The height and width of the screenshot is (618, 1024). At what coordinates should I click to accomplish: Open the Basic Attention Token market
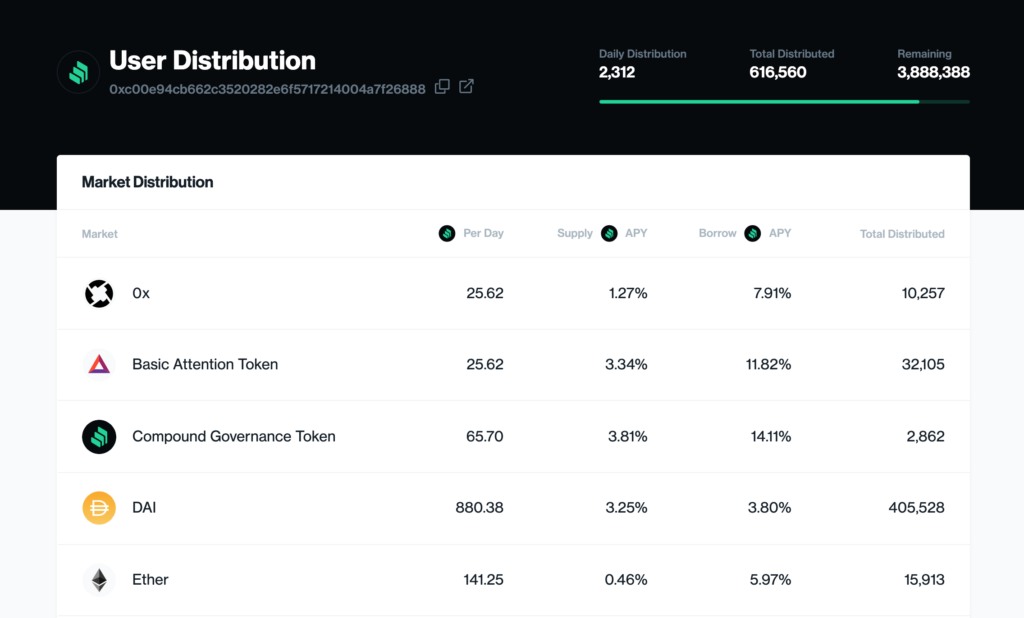(513, 365)
